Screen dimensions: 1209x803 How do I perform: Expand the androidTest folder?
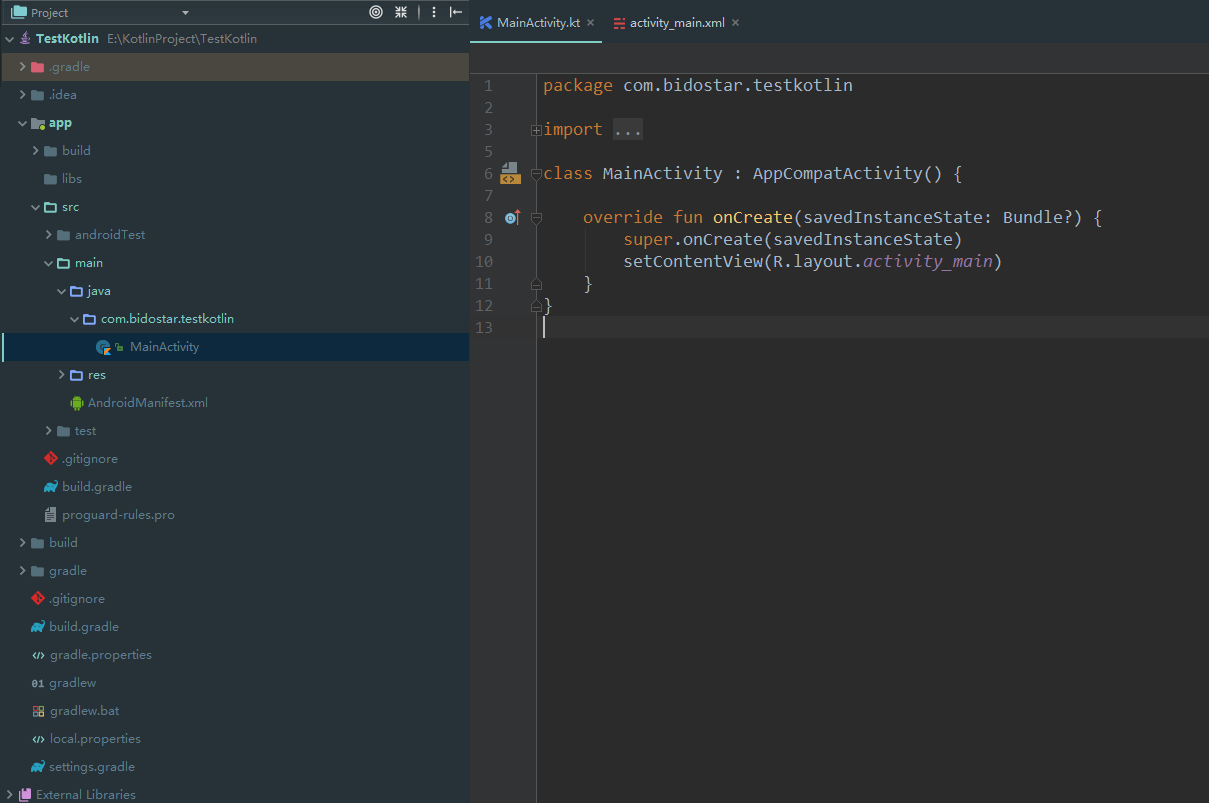point(49,235)
